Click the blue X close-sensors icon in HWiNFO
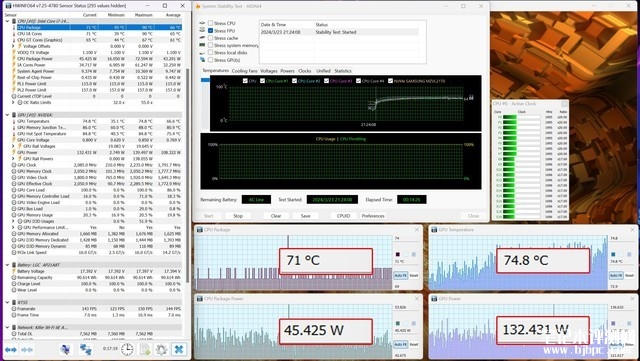The image size is (640, 361). (179, 349)
